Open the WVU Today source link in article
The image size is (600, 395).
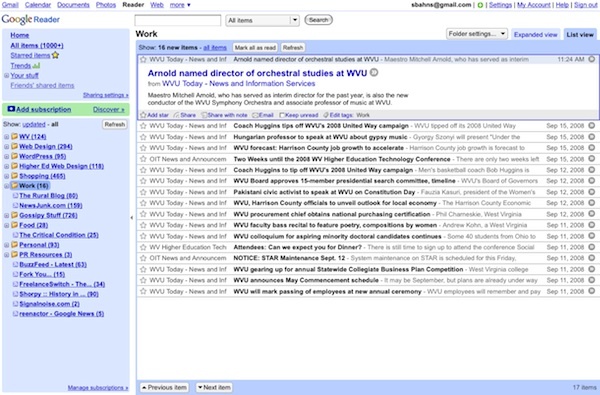pyautogui.click(x=238, y=83)
